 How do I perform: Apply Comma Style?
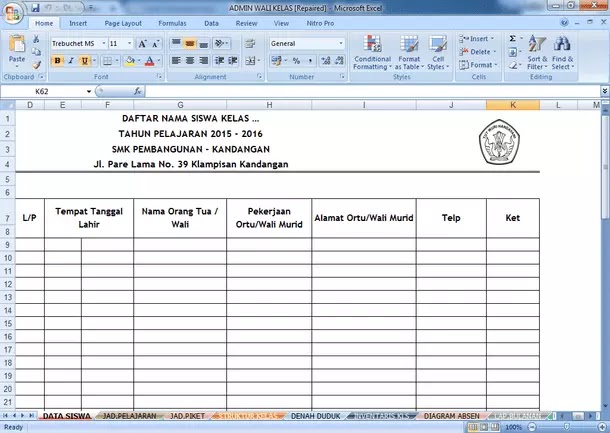310,61
